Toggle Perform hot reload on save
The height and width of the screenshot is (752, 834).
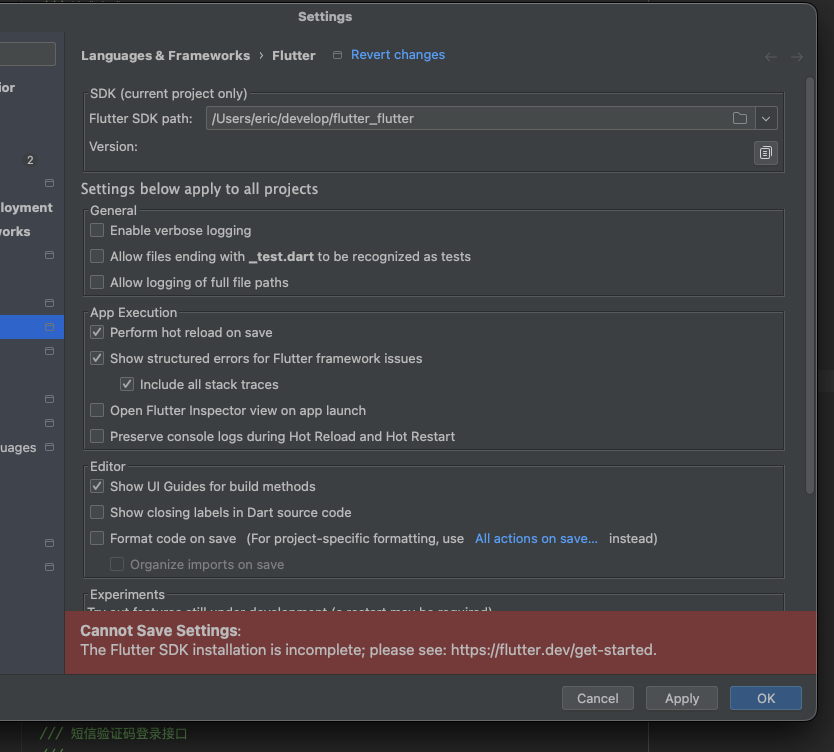pyautogui.click(x=97, y=332)
